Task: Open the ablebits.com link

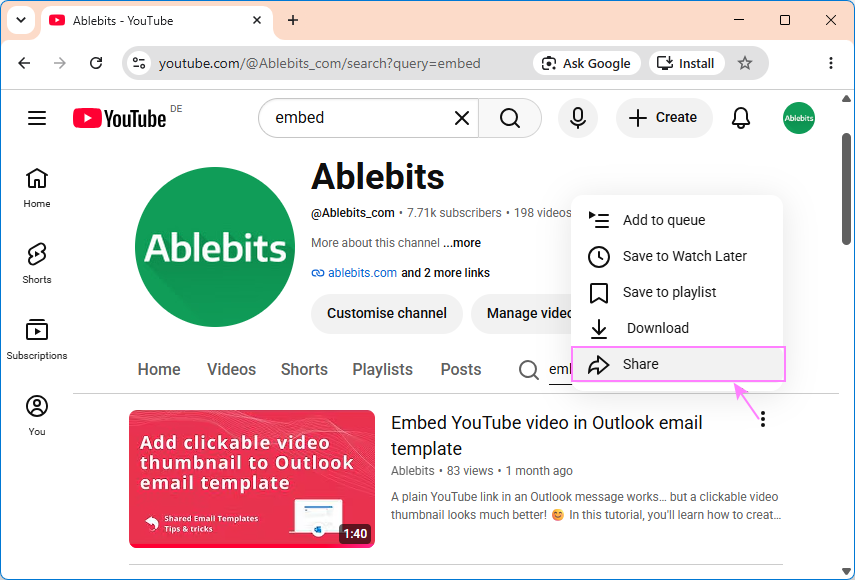Action: point(362,273)
